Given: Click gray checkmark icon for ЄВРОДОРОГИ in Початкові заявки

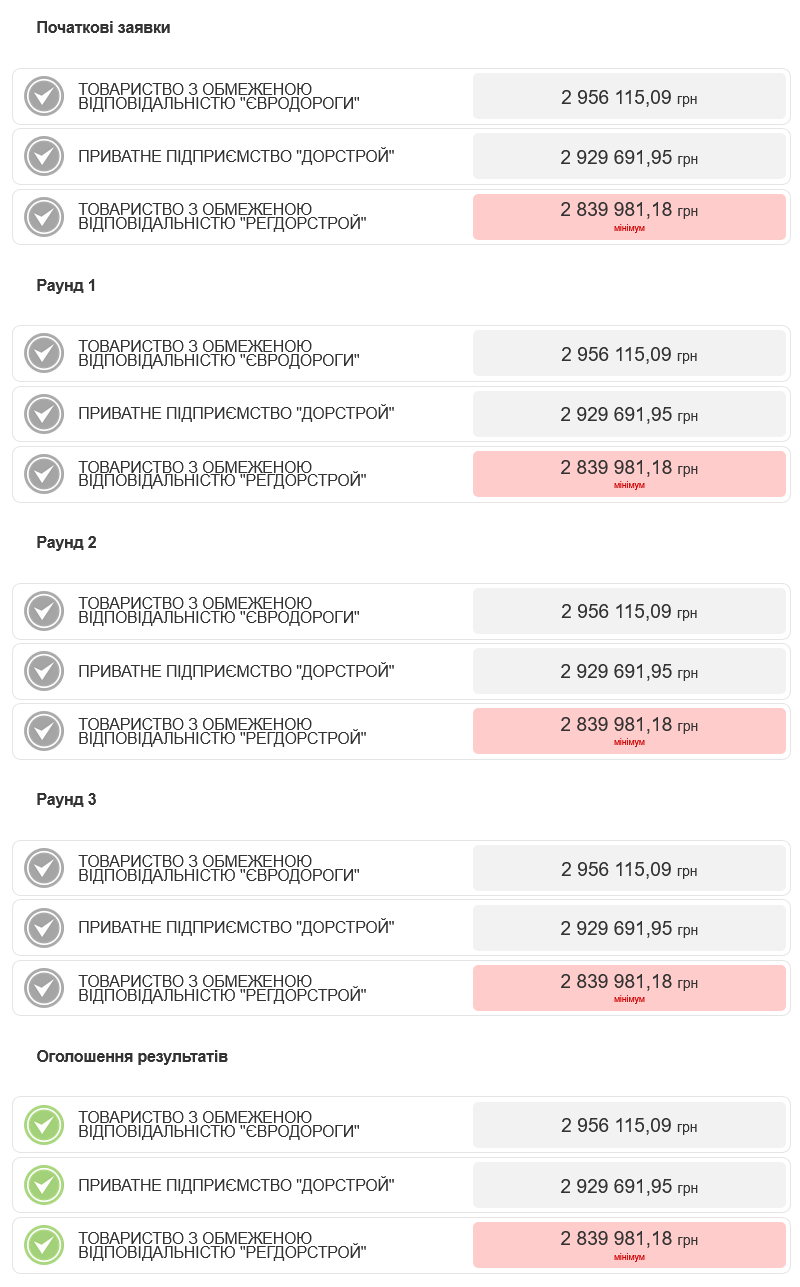Looking at the screenshot, I should [44, 96].
